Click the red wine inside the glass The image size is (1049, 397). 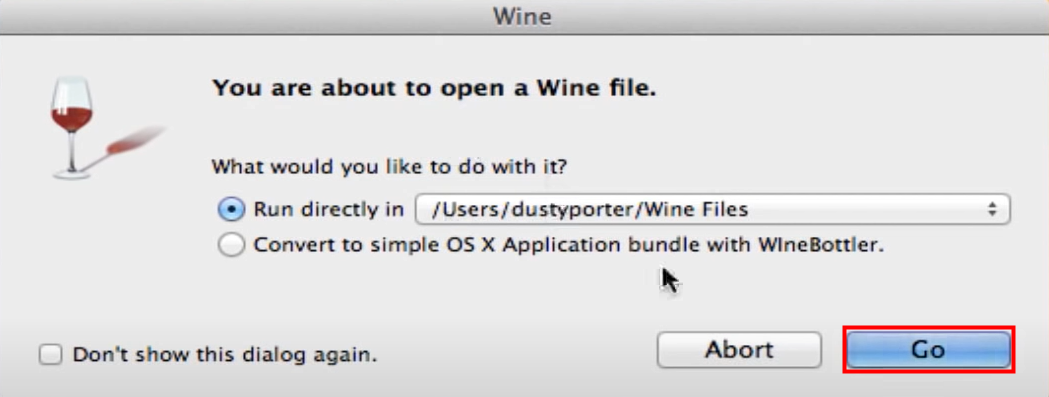[72, 119]
